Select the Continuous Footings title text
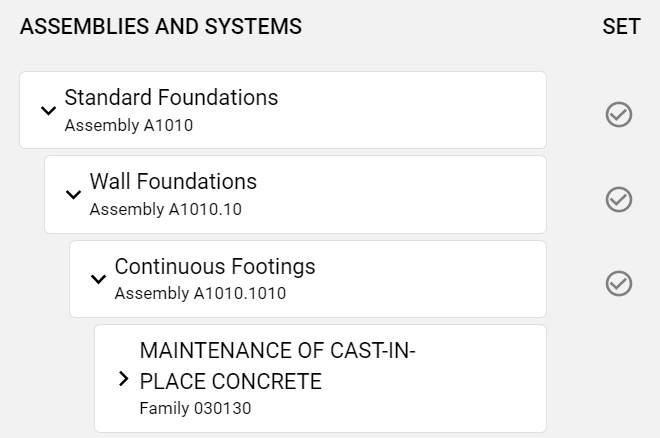 215,267
